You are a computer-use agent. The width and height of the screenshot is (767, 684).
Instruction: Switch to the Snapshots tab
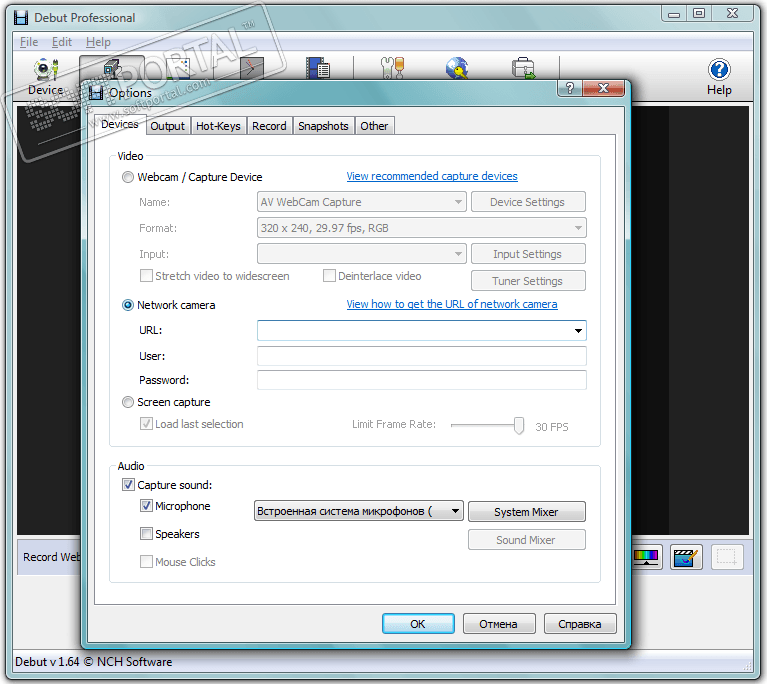tap(323, 126)
